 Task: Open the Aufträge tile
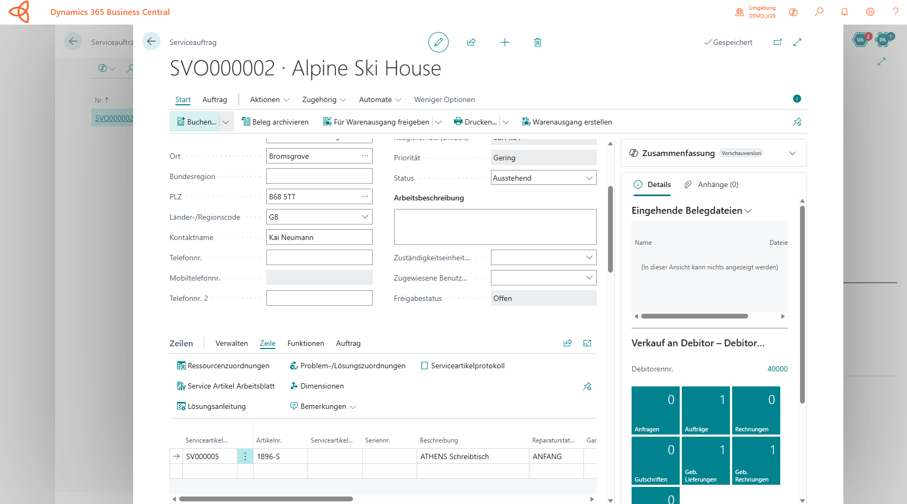click(705, 410)
